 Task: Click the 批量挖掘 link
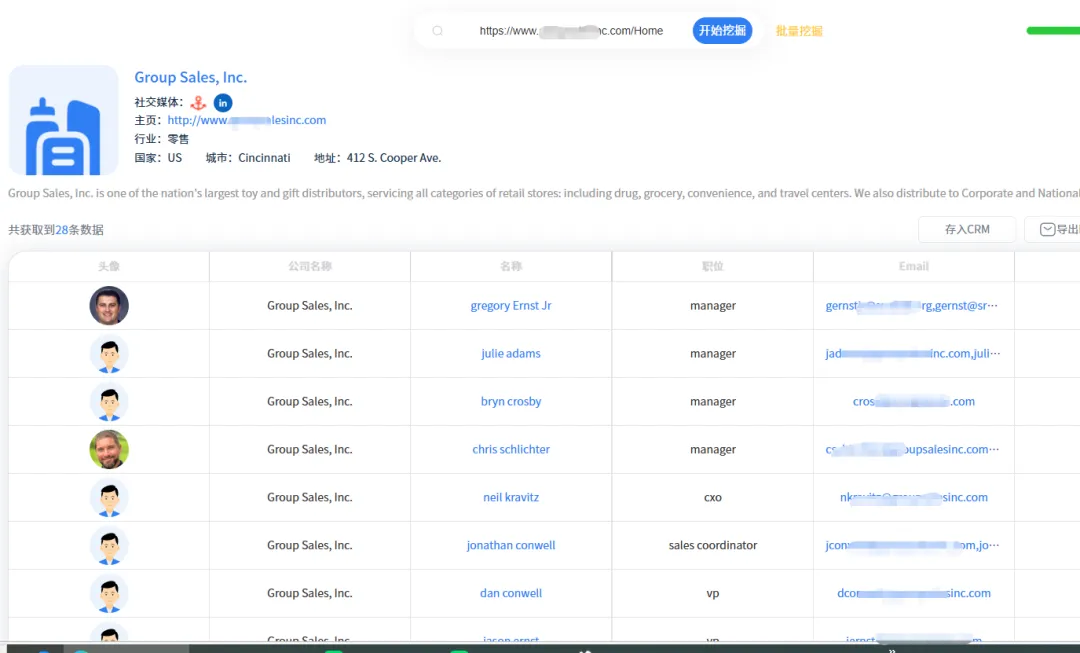[799, 31]
